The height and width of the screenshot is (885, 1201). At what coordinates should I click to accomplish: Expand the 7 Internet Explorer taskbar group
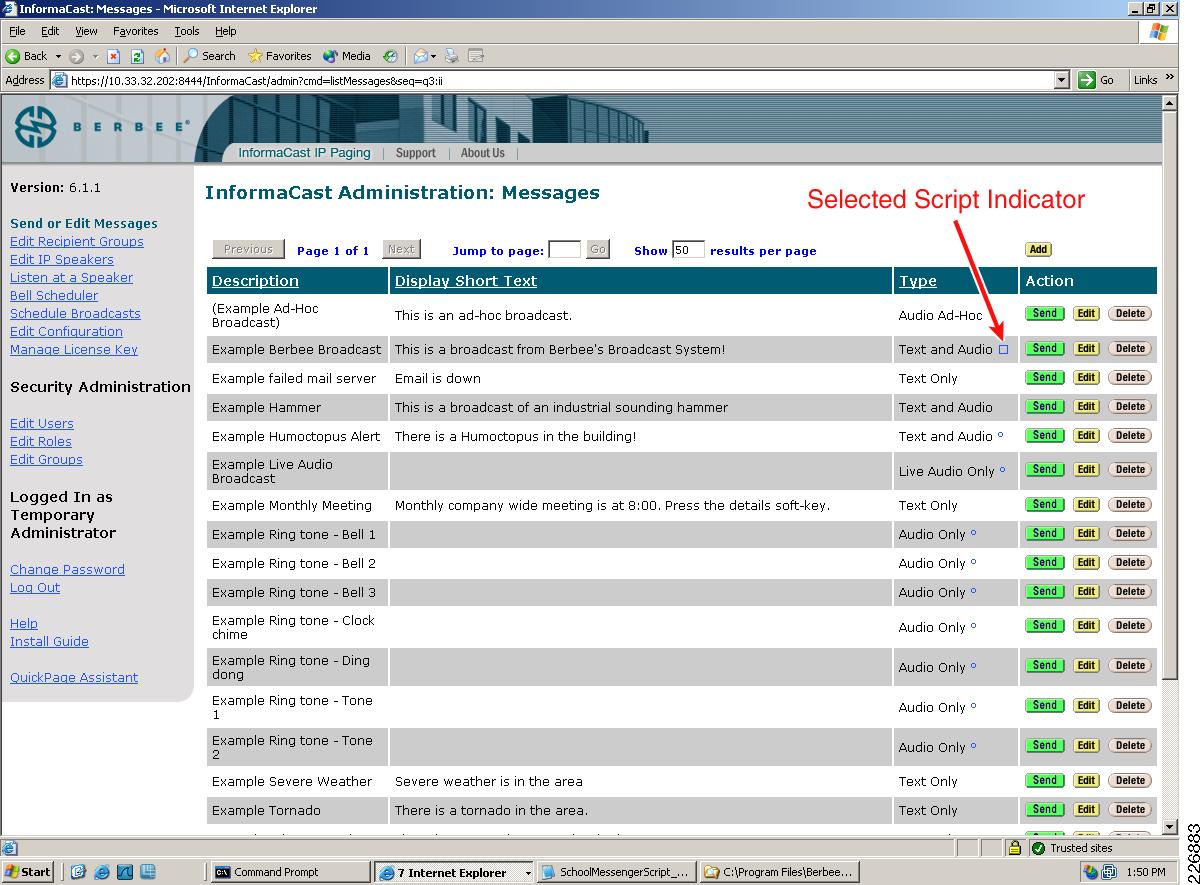click(528, 873)
